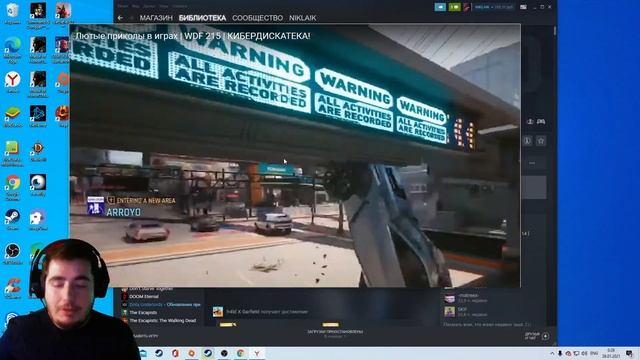
Task: Open the МАГАЗИН tab in Steam
Action: (156, 18)
